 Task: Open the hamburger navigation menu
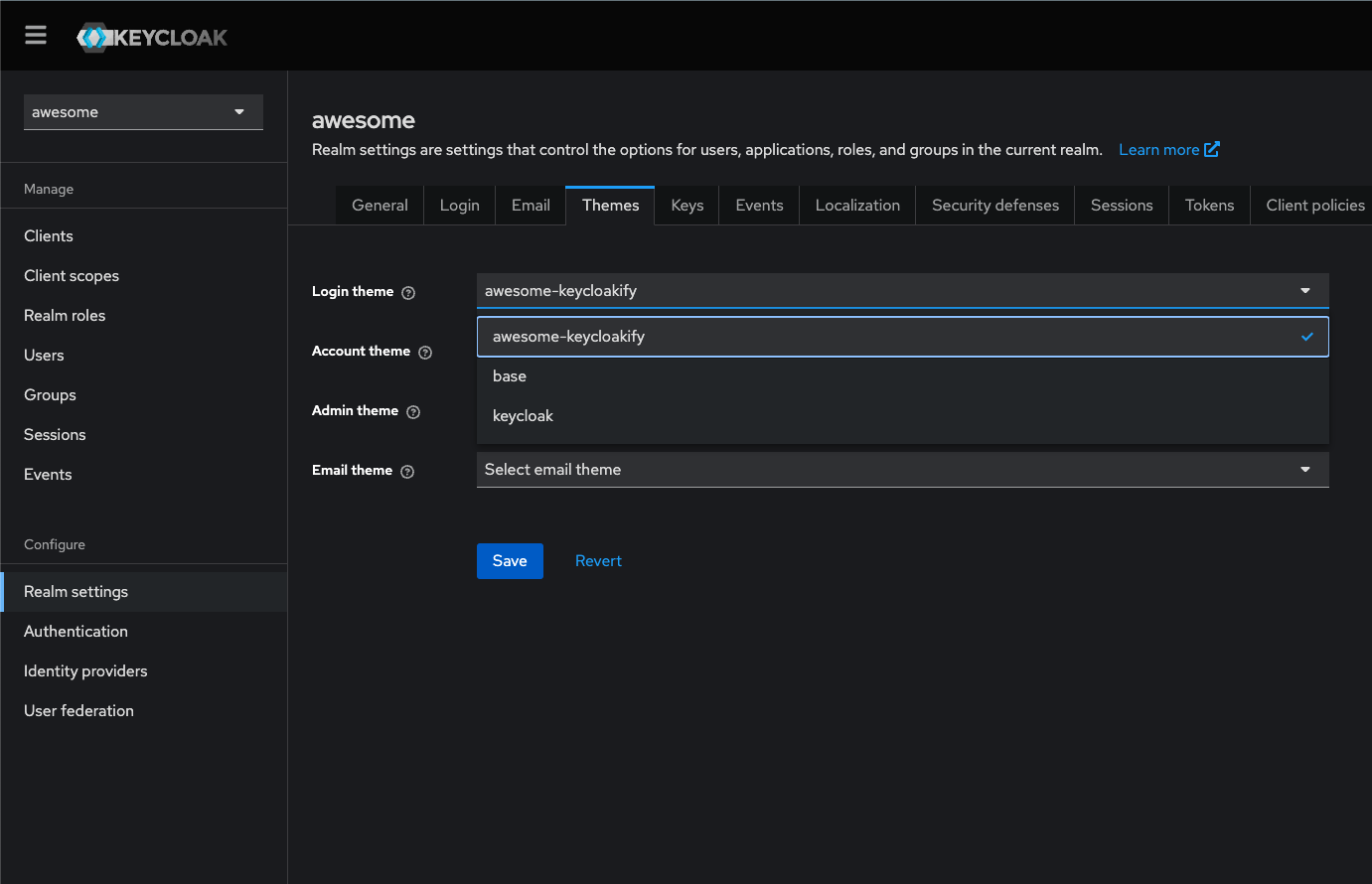tap(36, 36)
